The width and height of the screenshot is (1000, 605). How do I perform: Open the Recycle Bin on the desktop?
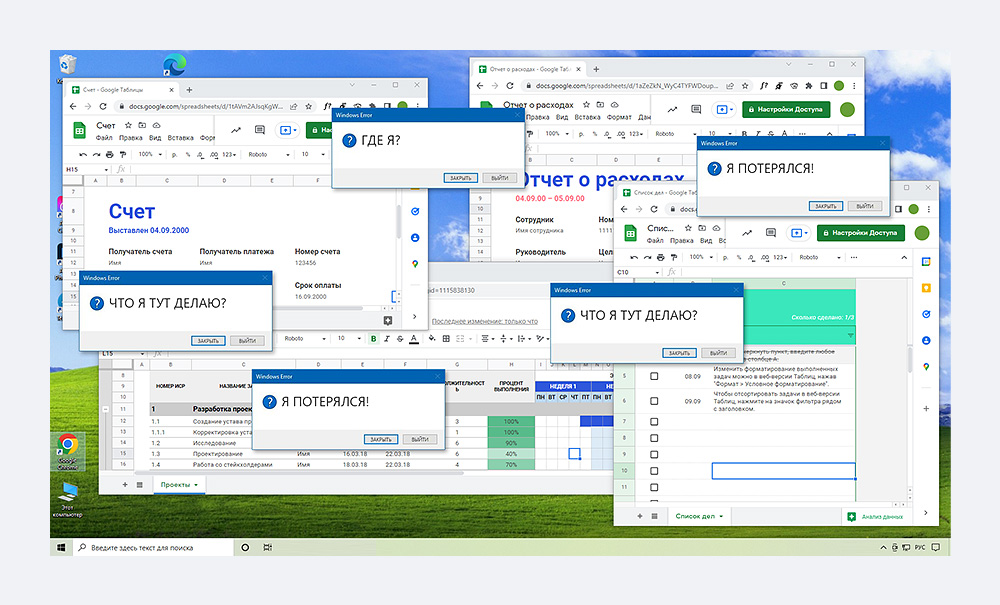tap(67, 64)
